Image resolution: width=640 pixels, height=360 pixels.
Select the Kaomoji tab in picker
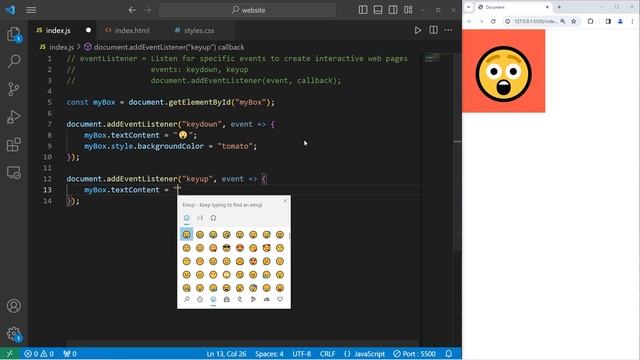(200, 218)
